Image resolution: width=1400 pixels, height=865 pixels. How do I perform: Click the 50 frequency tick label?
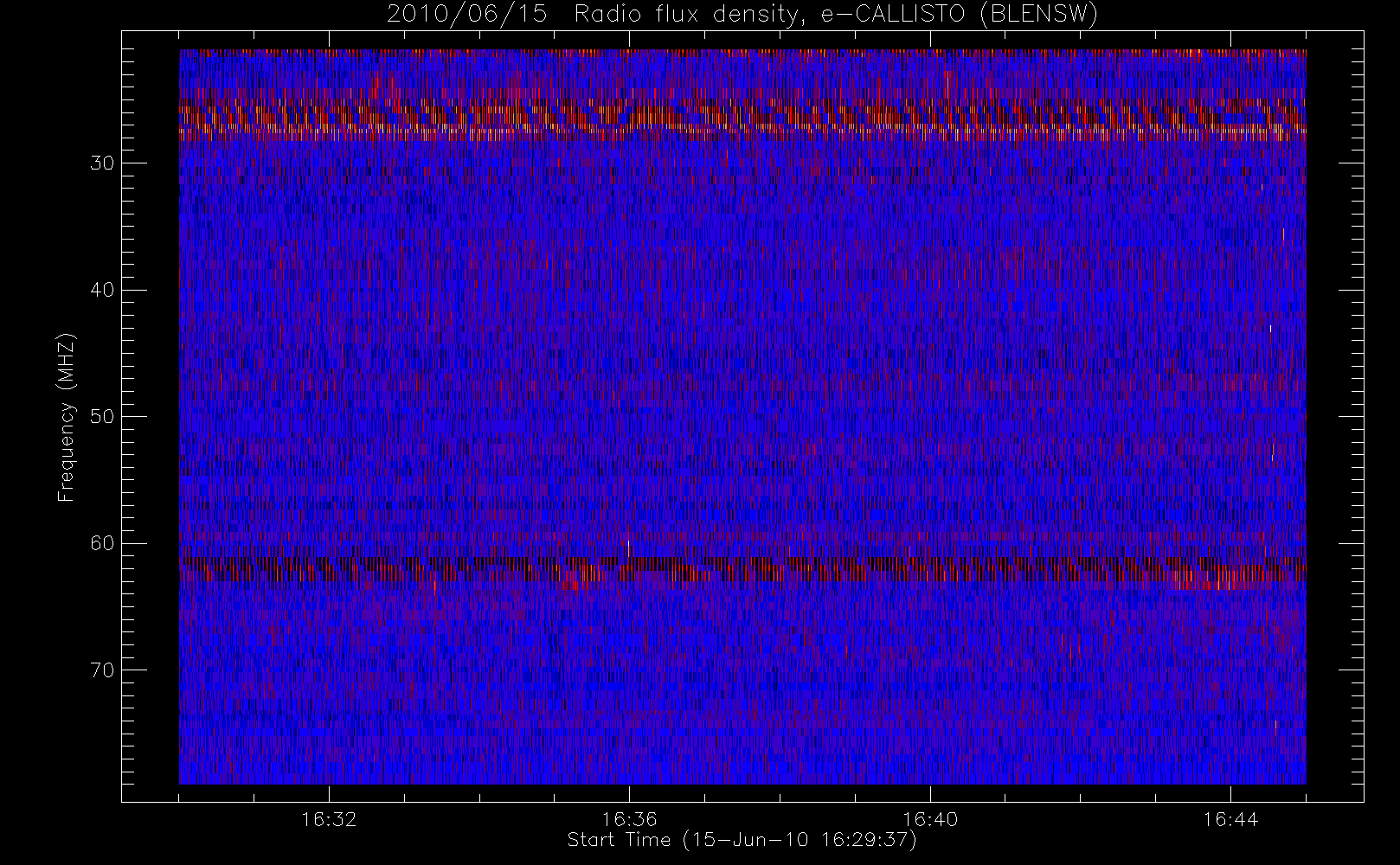coord(102,417)
